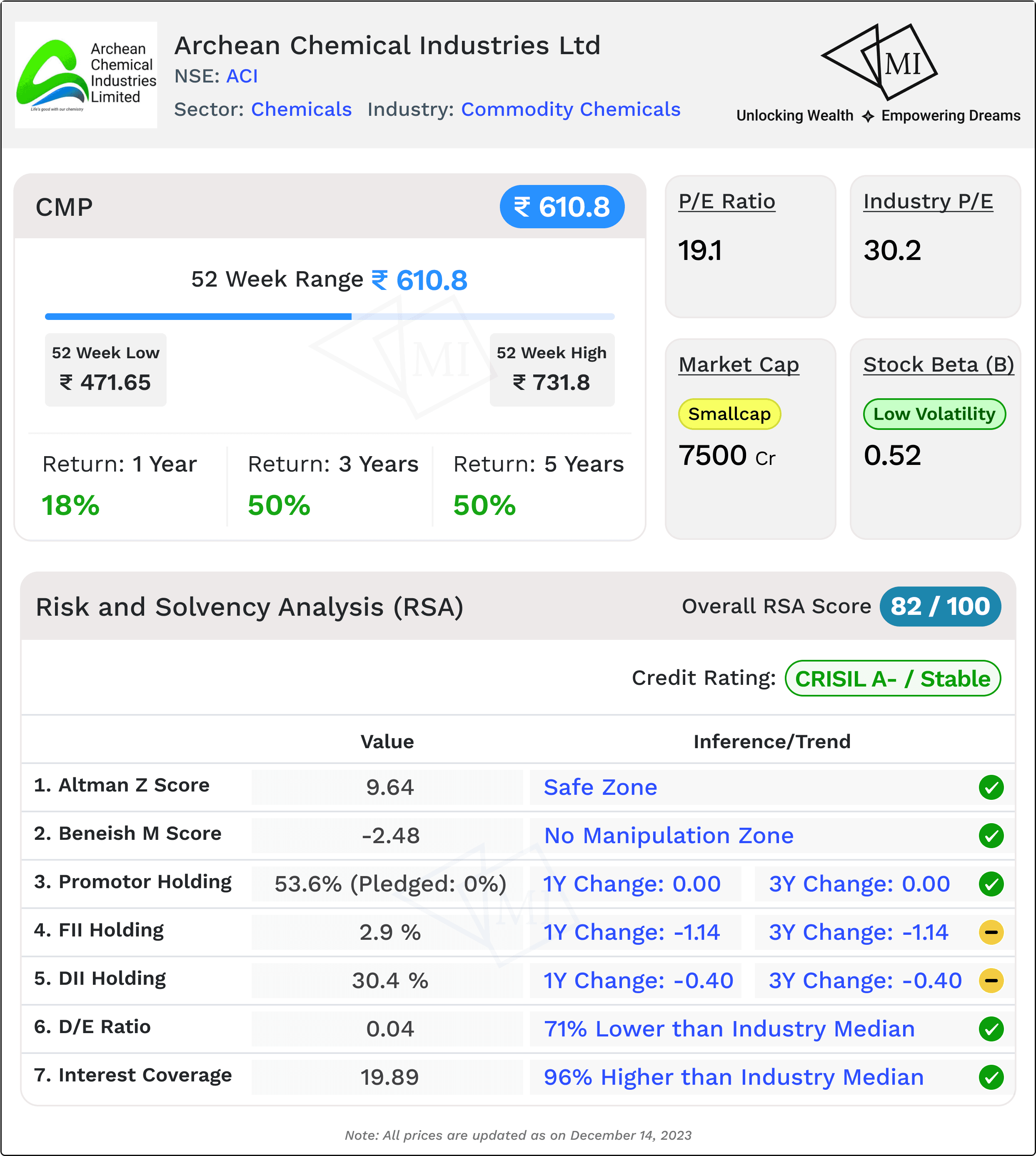The height and width of the screenshot is (1156, 1036).
Task: Click the yellow minus icon for FII Holding
Action: [x=991, y=932]
